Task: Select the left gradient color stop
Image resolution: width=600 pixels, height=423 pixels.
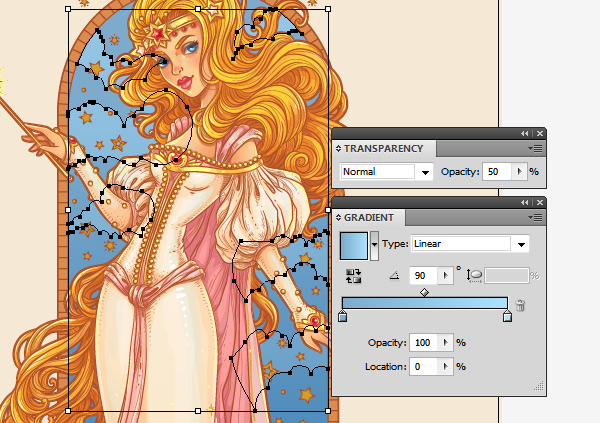Action: tap(343, 317)
